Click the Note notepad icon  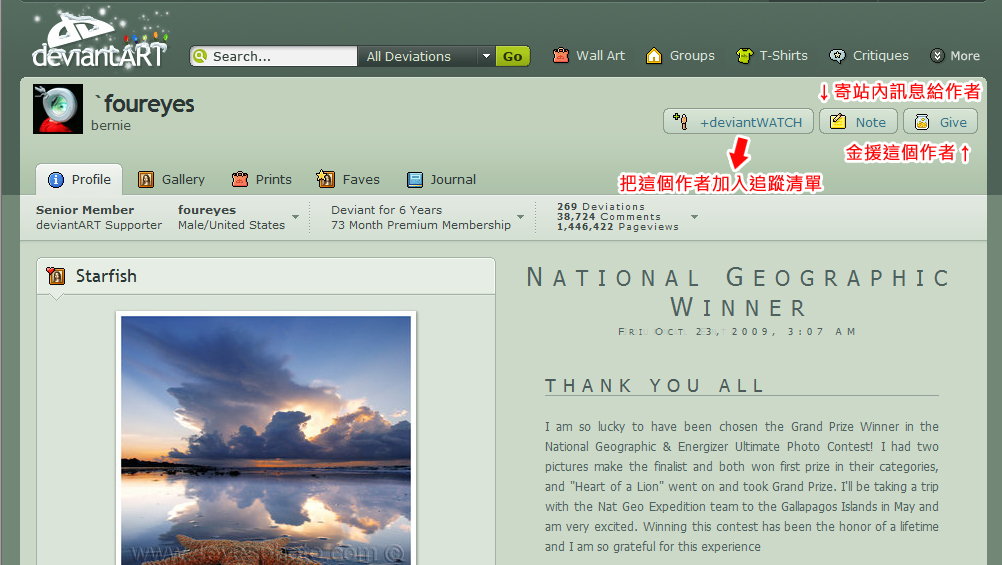pos(838,121)
